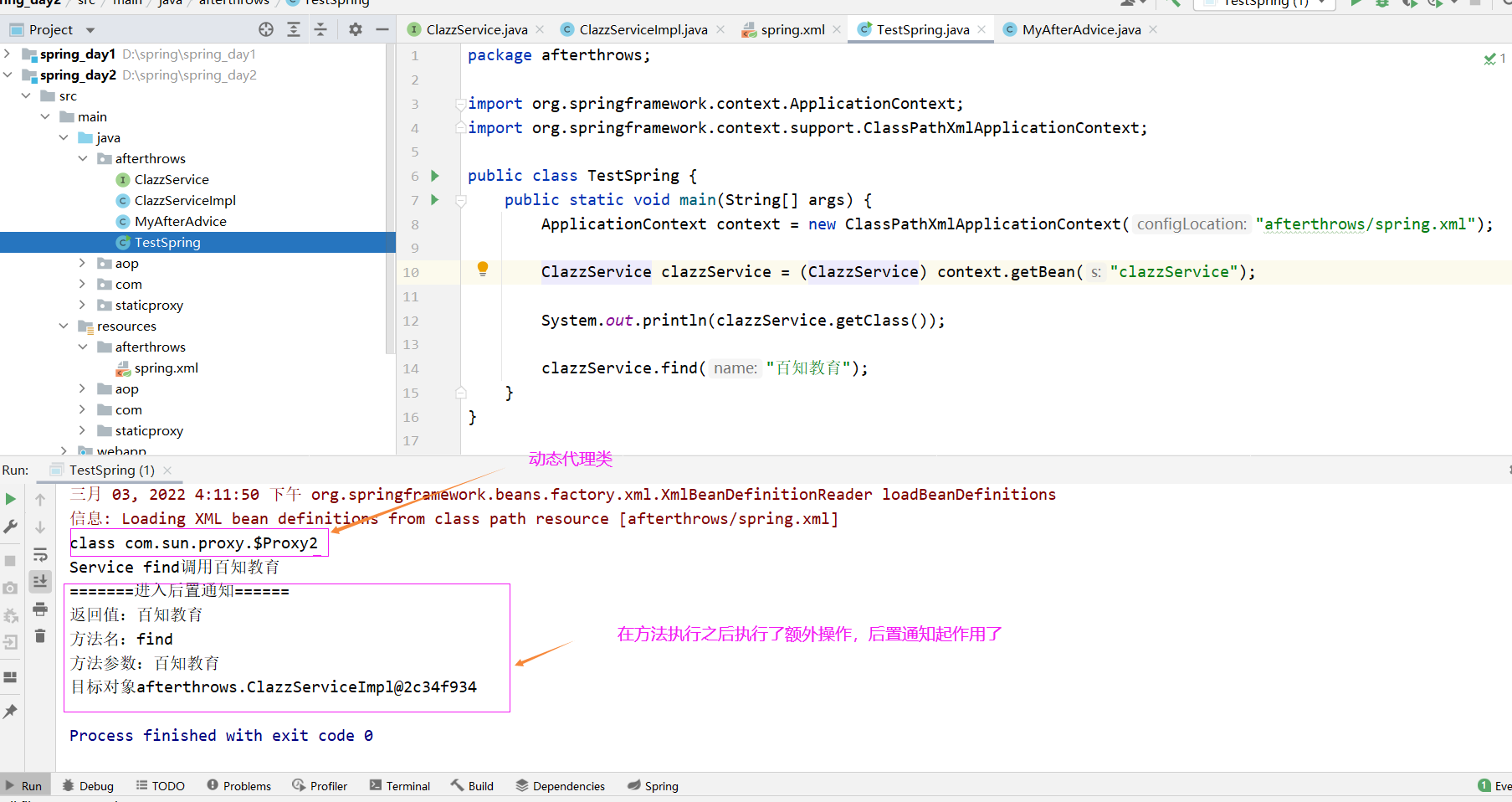Image resolution: width=1512 pixels, height=802 pixels.
Task: Open the TODO tool window
Action: [x=161, y=786]
